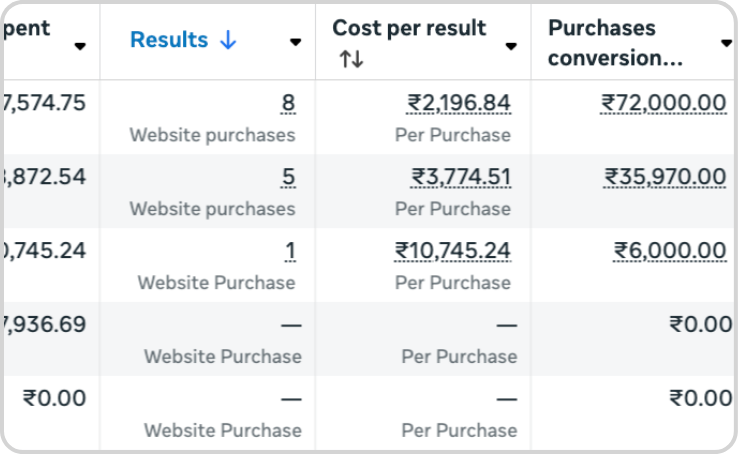Click the 8 website purchases result
The height and width of the screenshot is (454, 738).
(288, 103)
